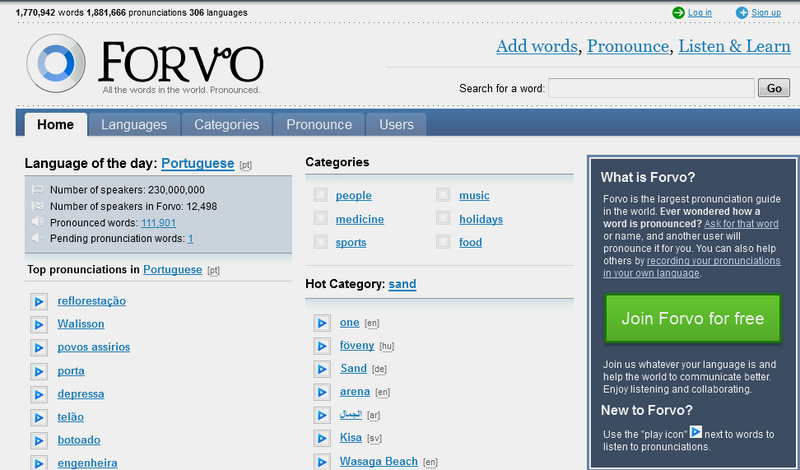
Task: Click the blue Sign up plus icon
Action: pos(742,13)
